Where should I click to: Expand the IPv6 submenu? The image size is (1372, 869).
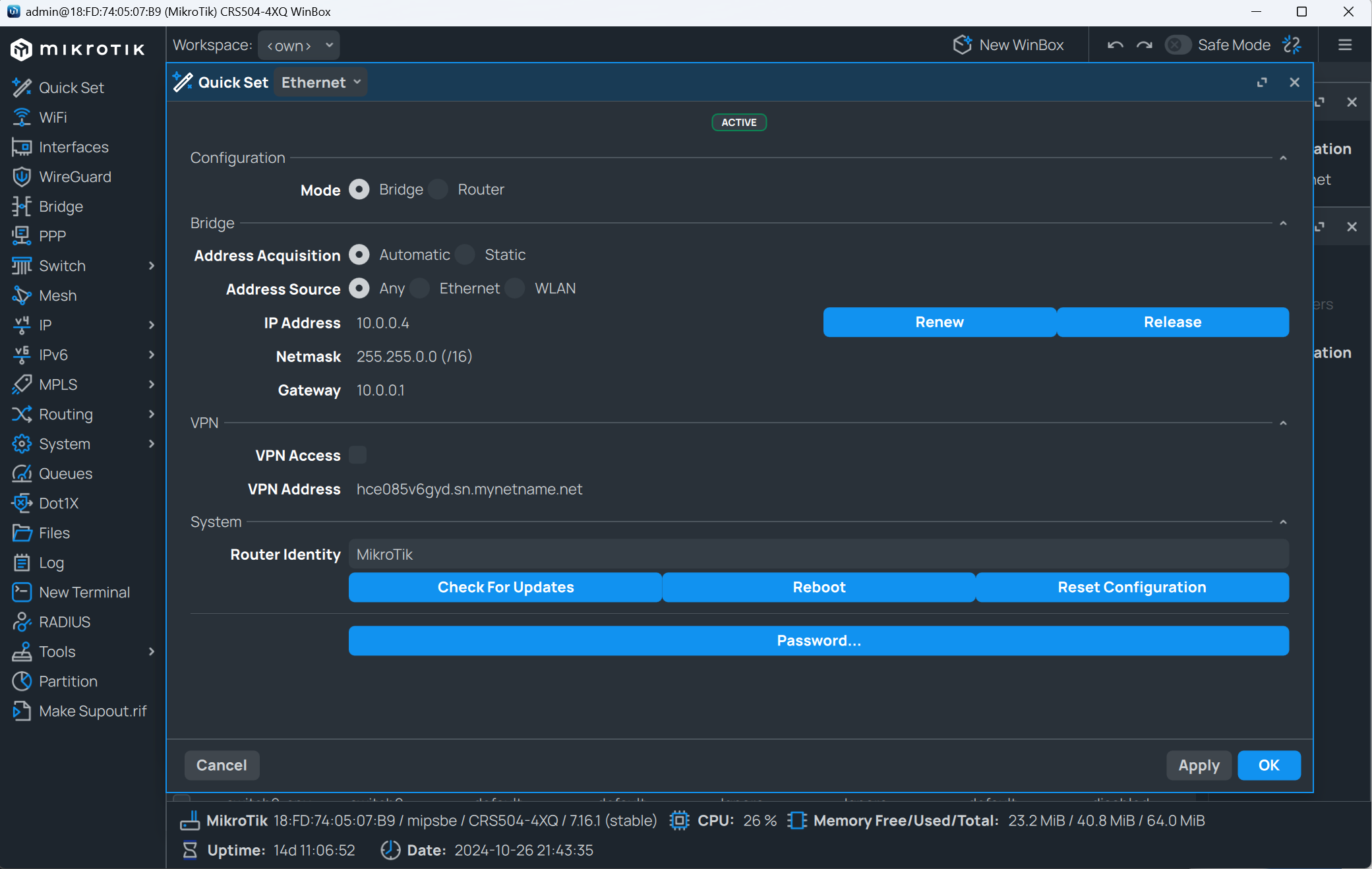pyautogui.click(x=152, y=354)
